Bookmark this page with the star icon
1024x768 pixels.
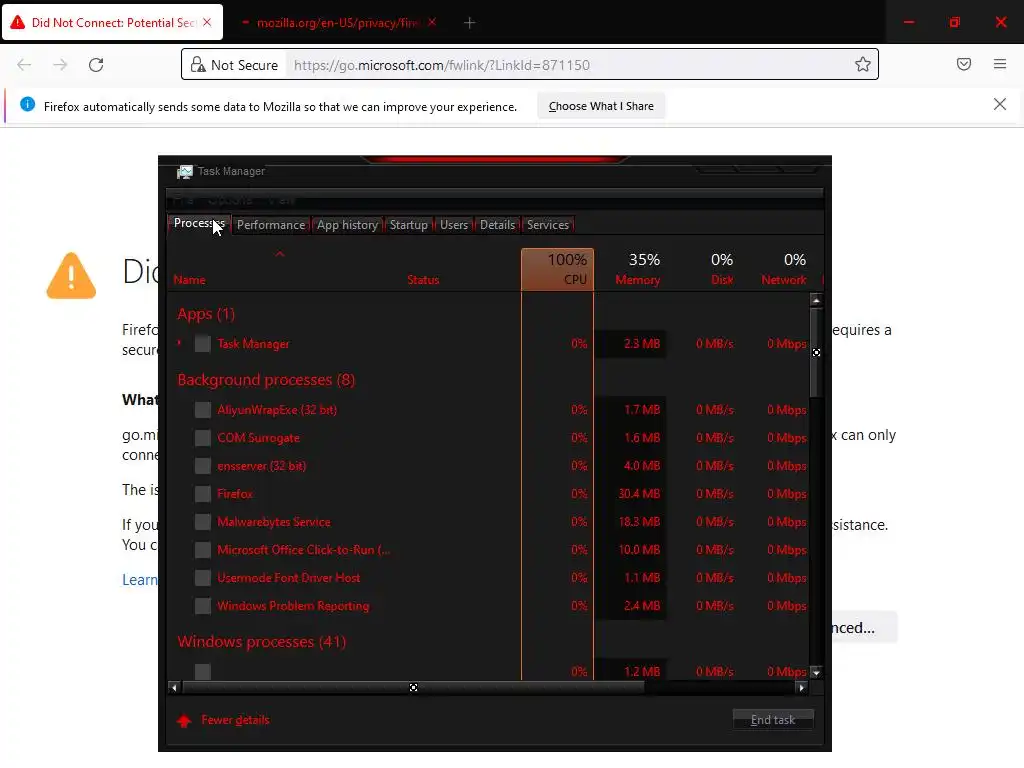coord(863,64)
